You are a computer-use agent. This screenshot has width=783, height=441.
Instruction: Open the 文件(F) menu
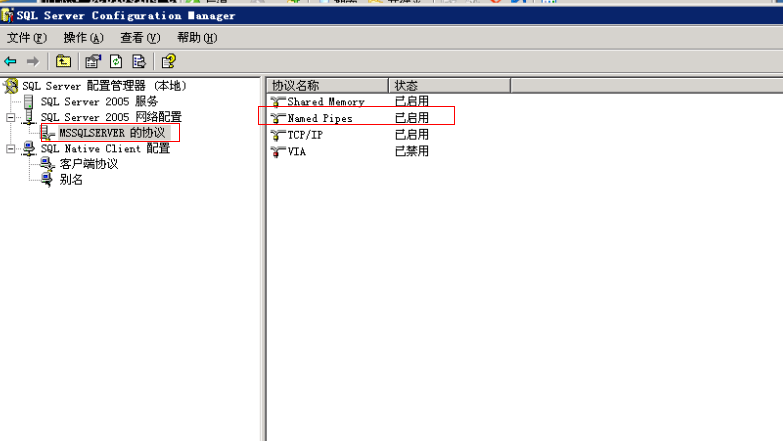pyautogui.click(x=26, y=38)
